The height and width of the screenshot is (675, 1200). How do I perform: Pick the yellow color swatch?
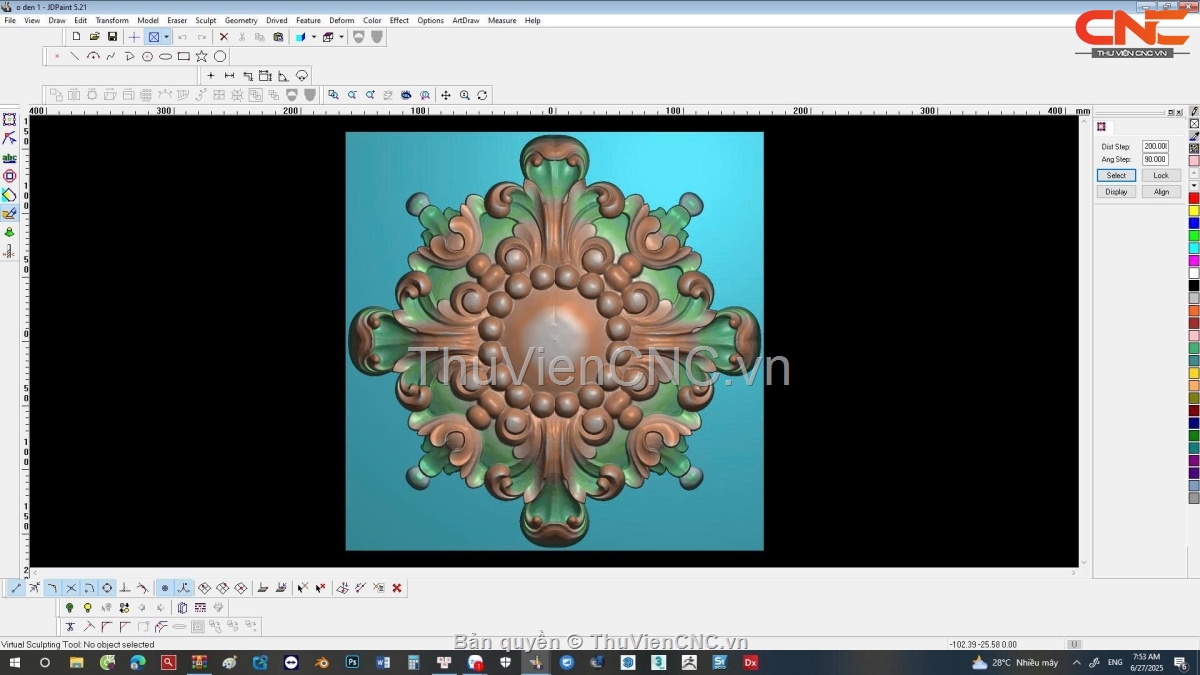click(1194, 210)
